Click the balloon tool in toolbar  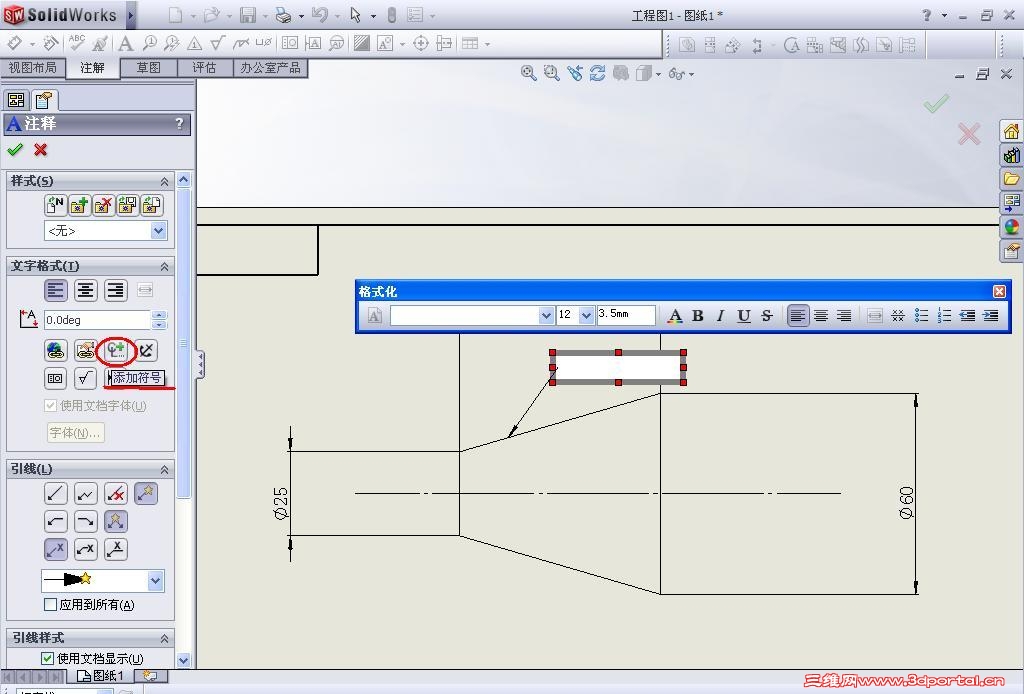click(x=150, y=44)
